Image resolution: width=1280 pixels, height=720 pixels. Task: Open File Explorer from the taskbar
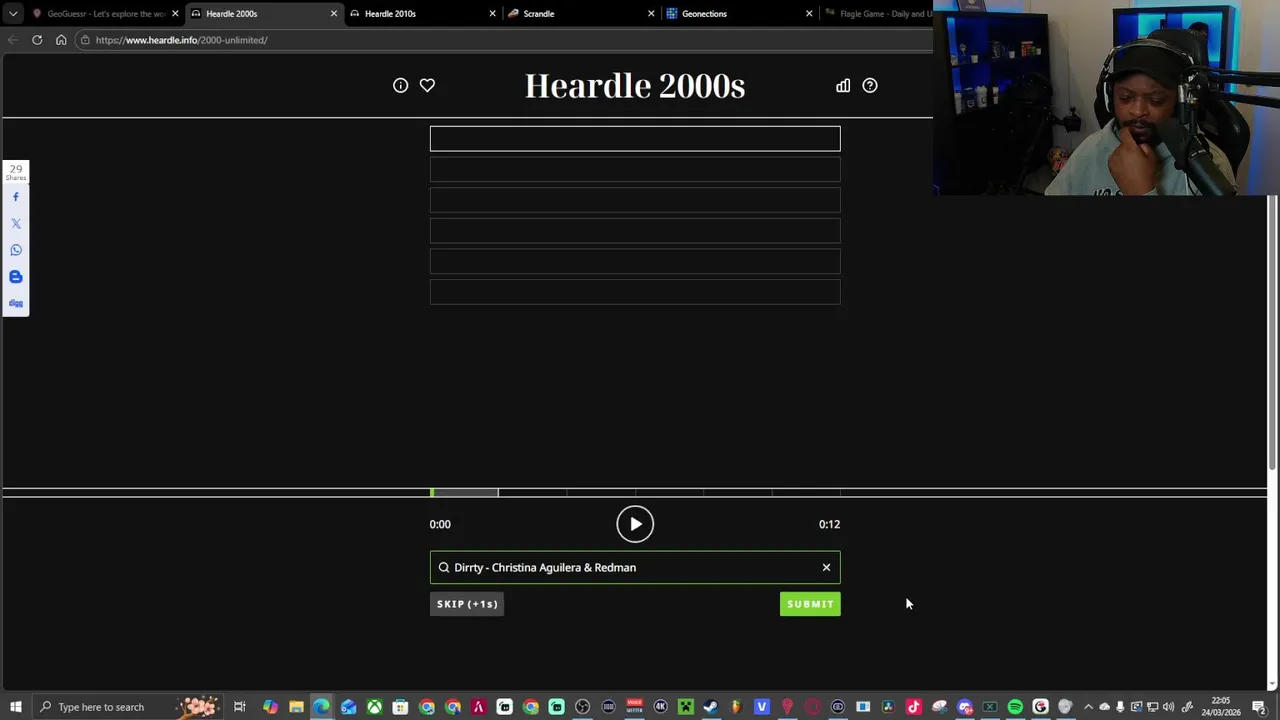coord(296,707)
